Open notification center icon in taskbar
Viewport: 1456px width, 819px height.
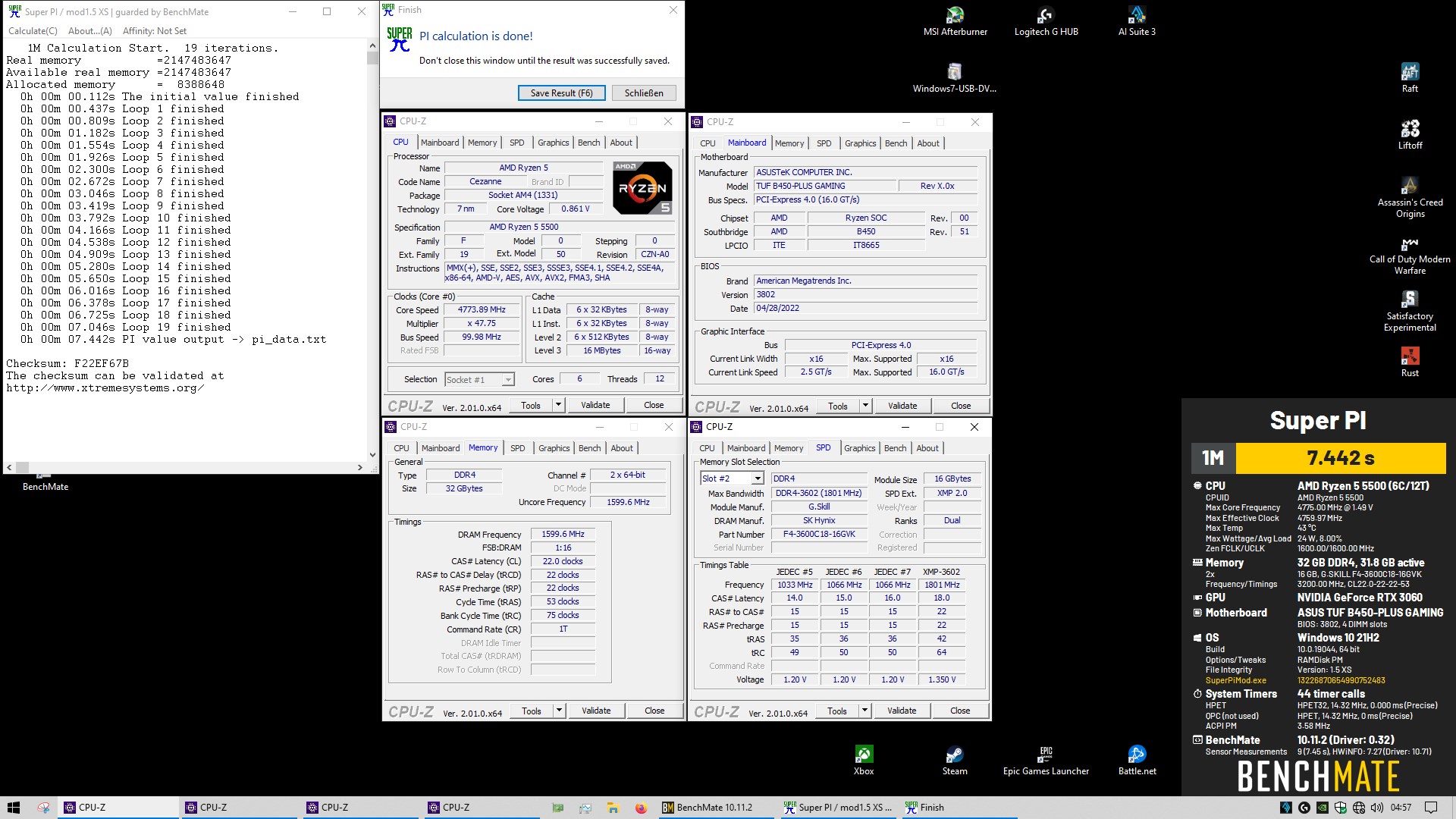(x=1431, y=808)
